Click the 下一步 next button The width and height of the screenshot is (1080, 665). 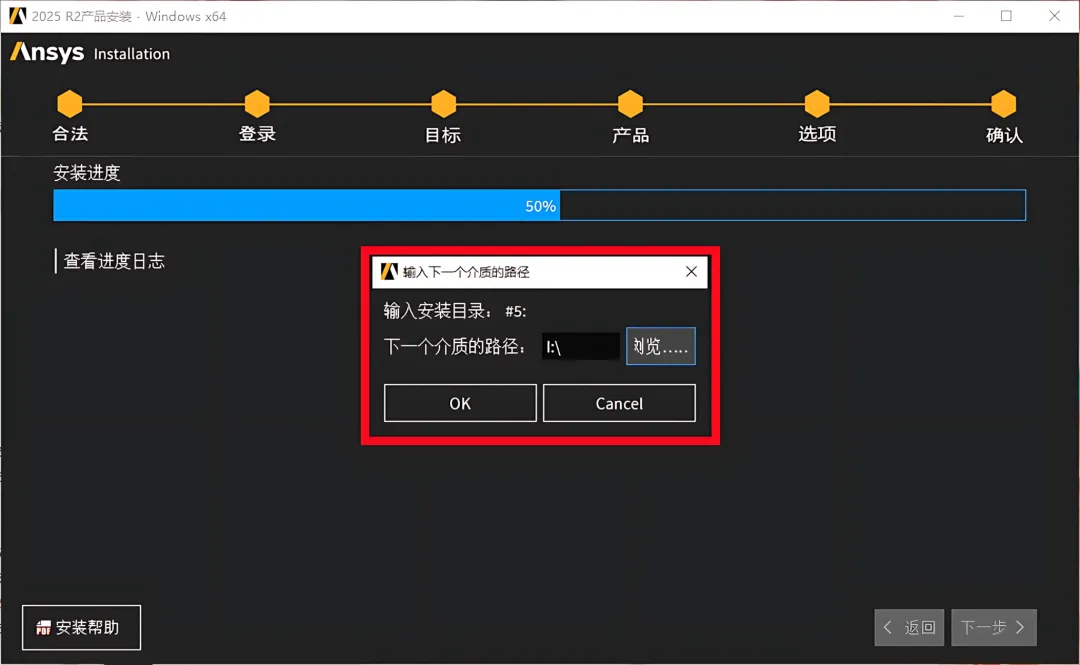pyautogui.click(x=993, y=627)
